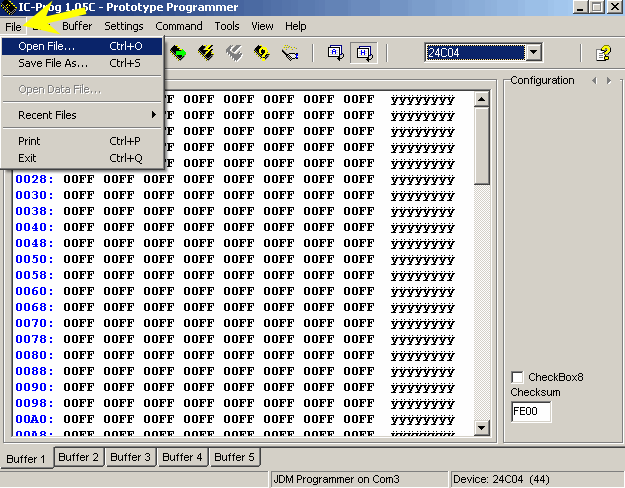
Task: Open the Tools menu
Action: [x=227, y=26]
